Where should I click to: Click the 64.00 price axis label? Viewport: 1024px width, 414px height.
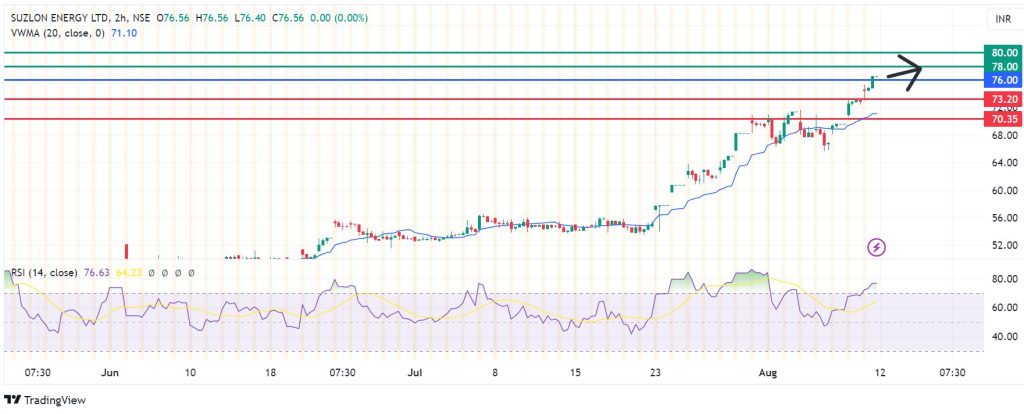pos(1004,163)
